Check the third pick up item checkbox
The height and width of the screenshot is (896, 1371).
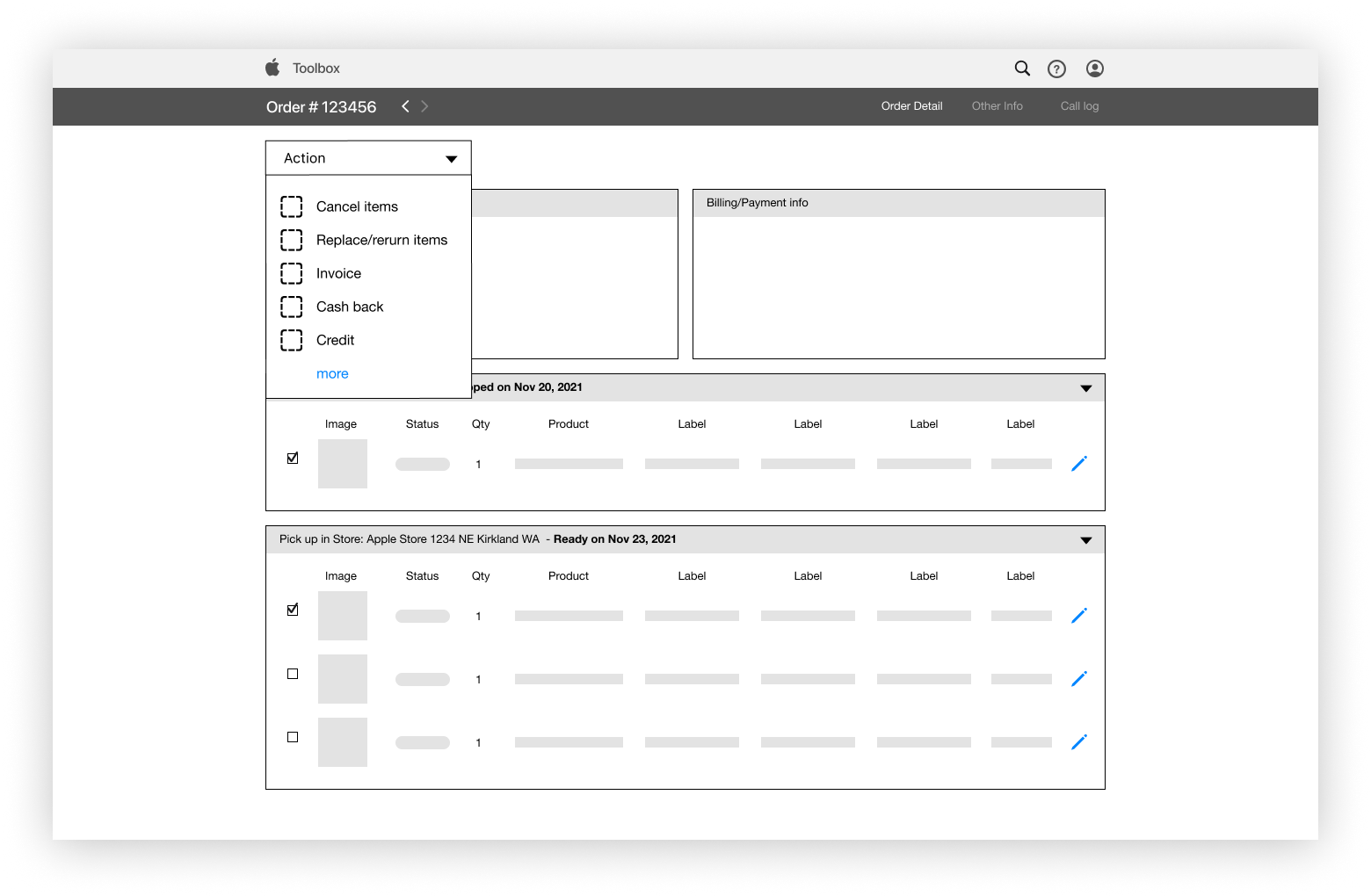(293, 737)
